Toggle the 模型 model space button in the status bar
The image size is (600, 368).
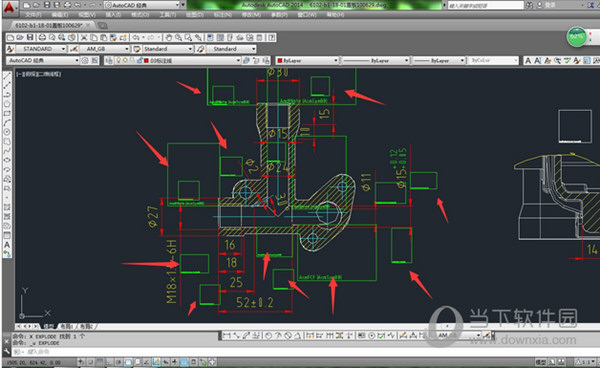pyautogui.click(x=540, y=362)
